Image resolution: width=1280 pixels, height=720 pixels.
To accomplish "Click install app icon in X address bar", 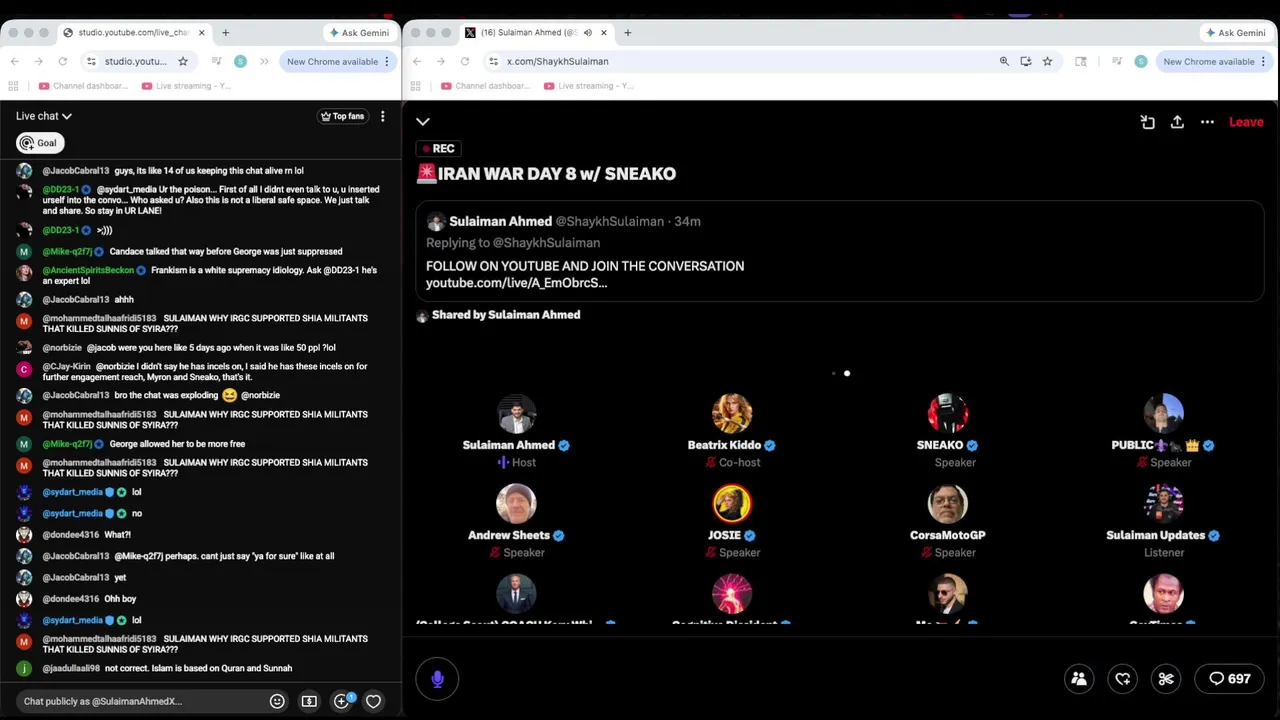I will coord(1026,61).
